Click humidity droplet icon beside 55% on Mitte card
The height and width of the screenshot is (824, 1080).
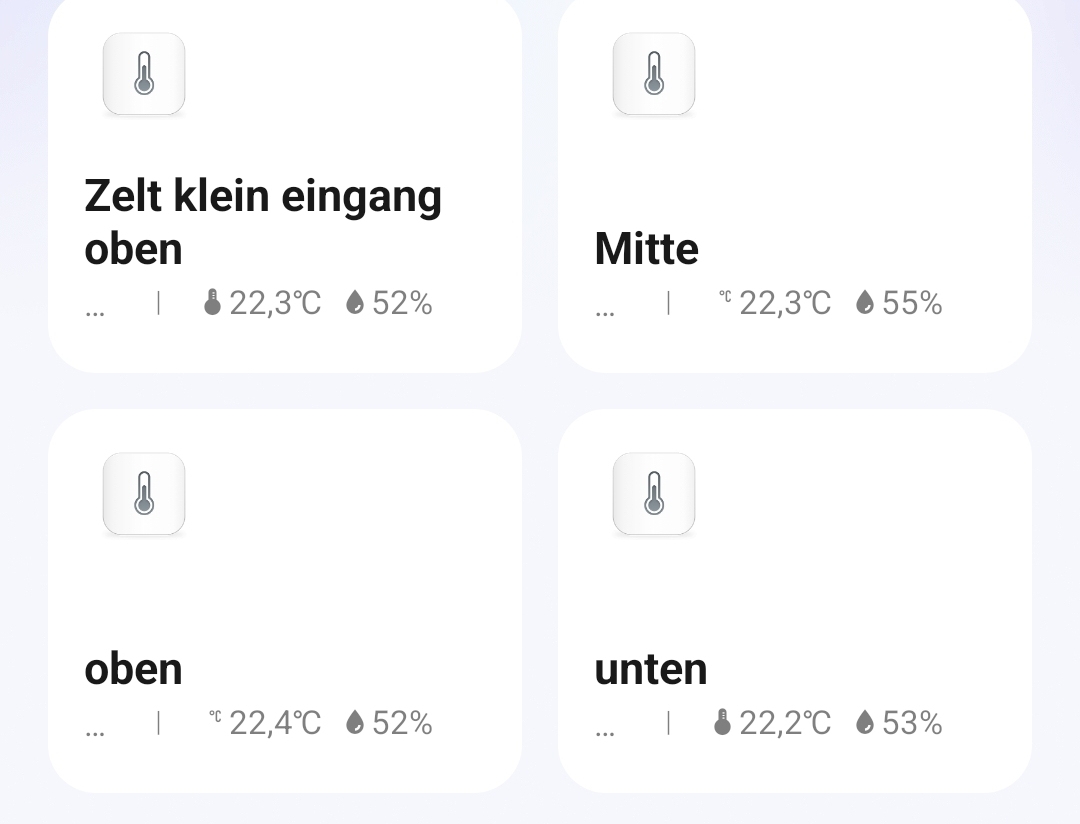864,302
